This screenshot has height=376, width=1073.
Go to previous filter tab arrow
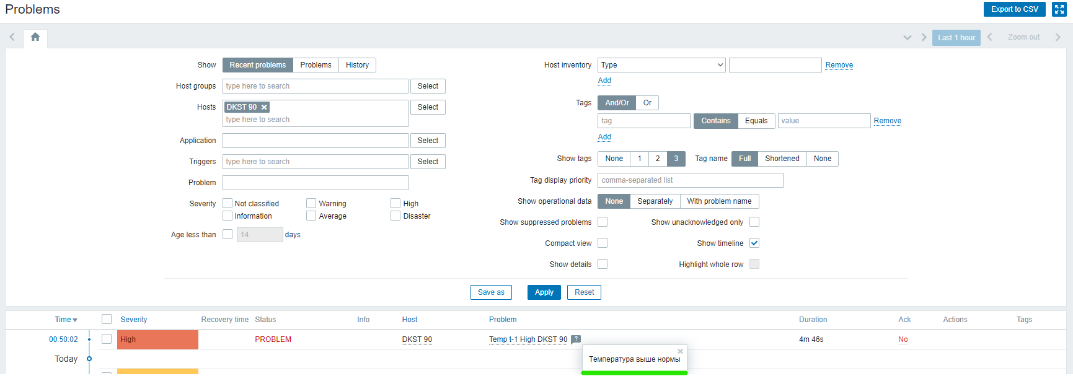pyautogui.click(x=12, y=38)
